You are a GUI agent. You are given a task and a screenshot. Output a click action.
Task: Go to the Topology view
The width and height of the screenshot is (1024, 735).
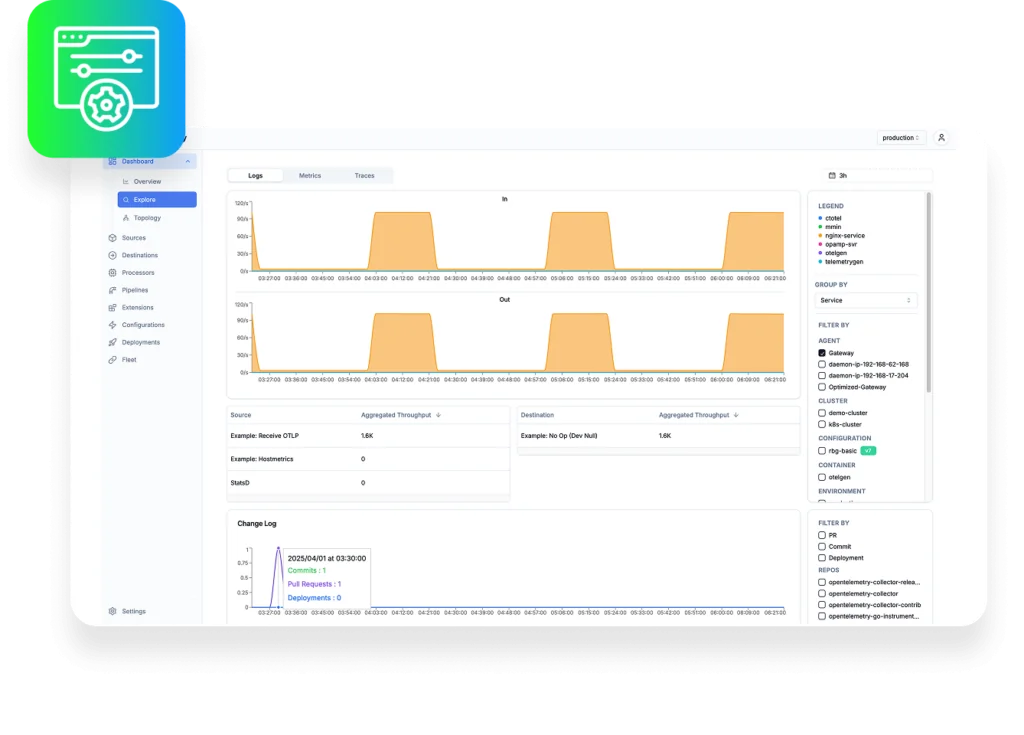click(147, 218)
